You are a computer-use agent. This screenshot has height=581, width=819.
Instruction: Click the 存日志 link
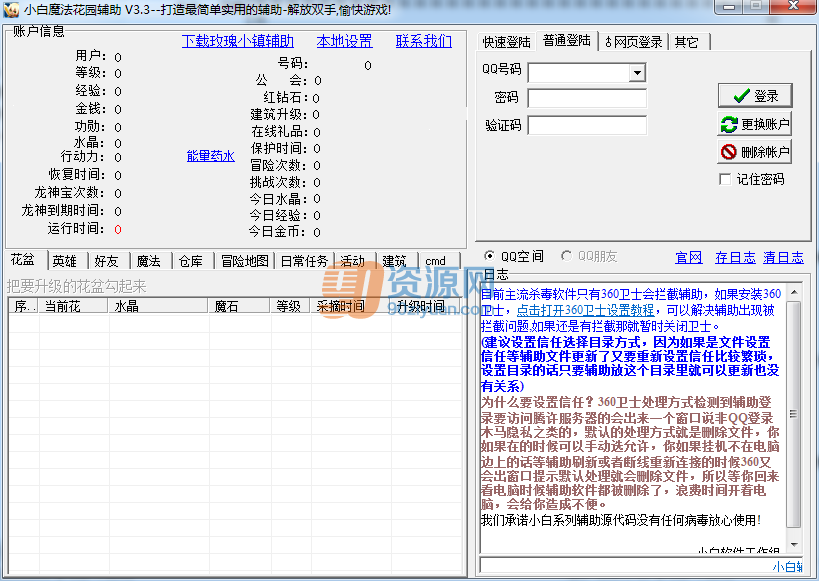pos(735,257)
